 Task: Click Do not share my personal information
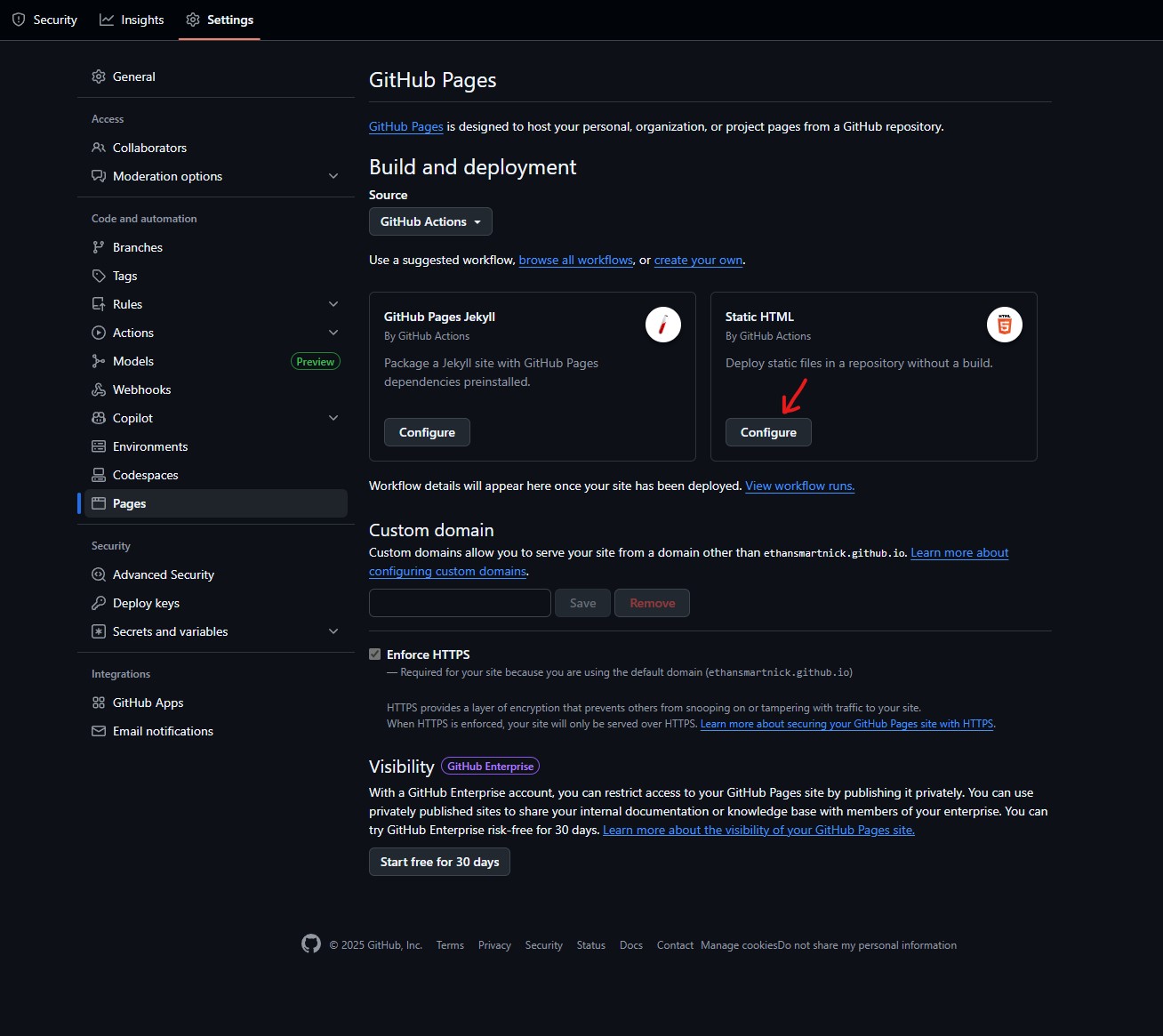pyautogui.click(x=868, y=945)
